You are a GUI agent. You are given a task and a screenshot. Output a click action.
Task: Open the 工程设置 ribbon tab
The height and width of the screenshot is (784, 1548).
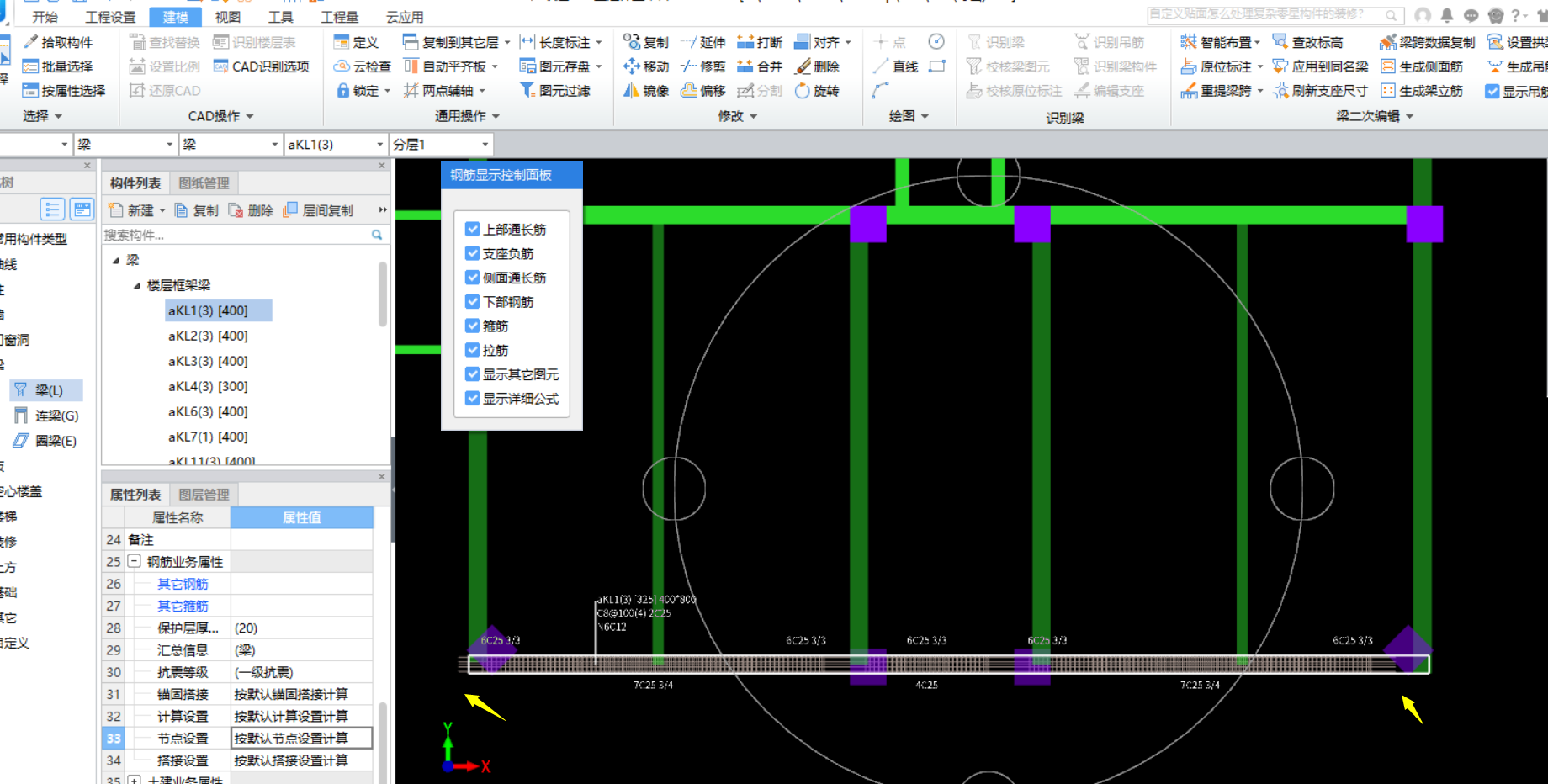click(x=110, y=17)
